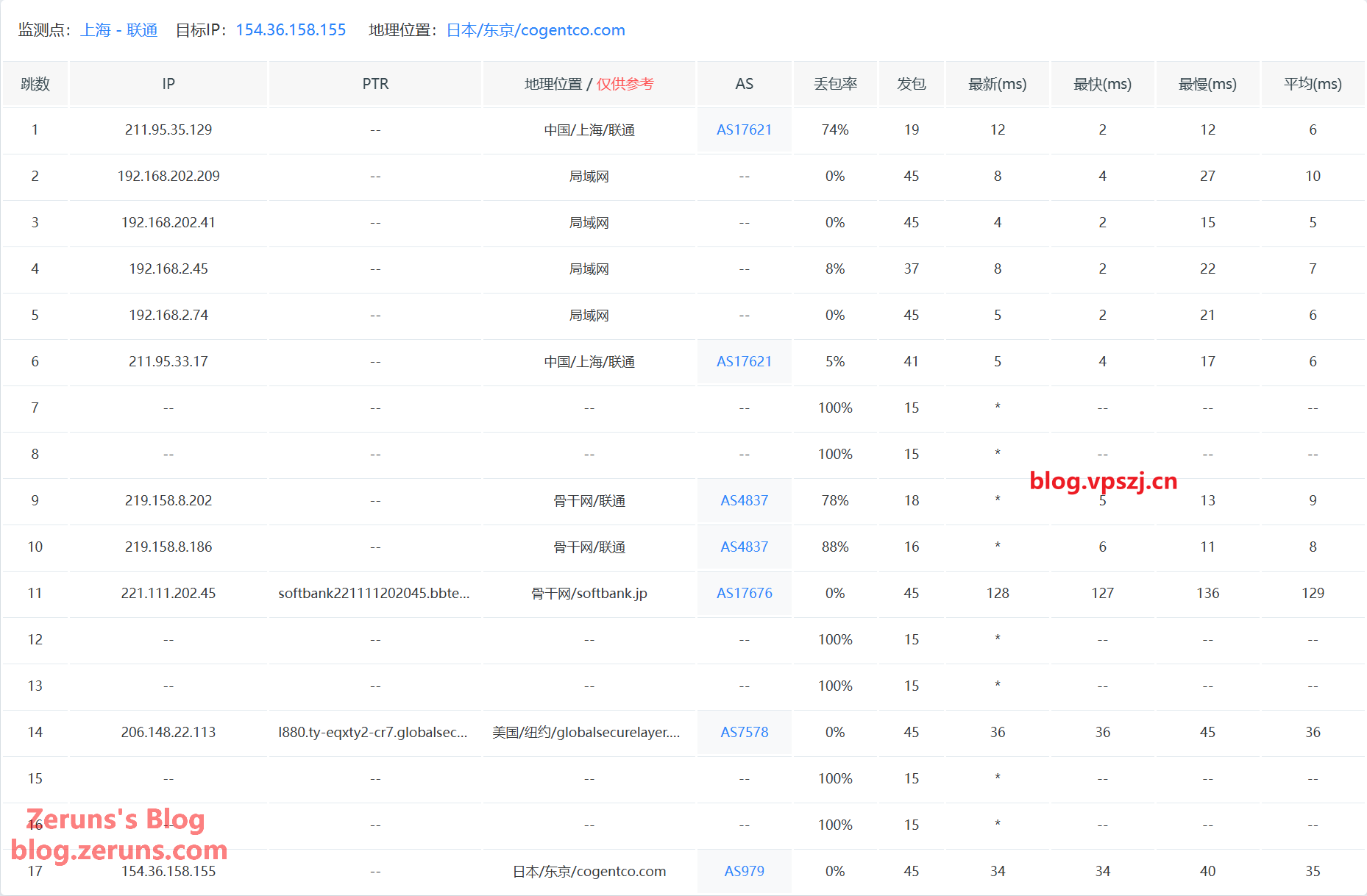
Task: Open AS17621 link in hop 6 row
Action: click(x=744, y=362)
